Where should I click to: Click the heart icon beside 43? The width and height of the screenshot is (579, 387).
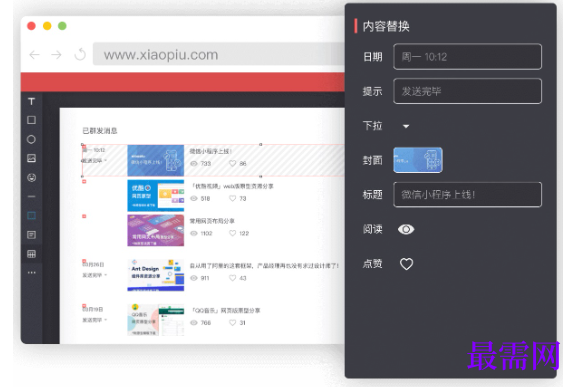[x=232, y=278]
